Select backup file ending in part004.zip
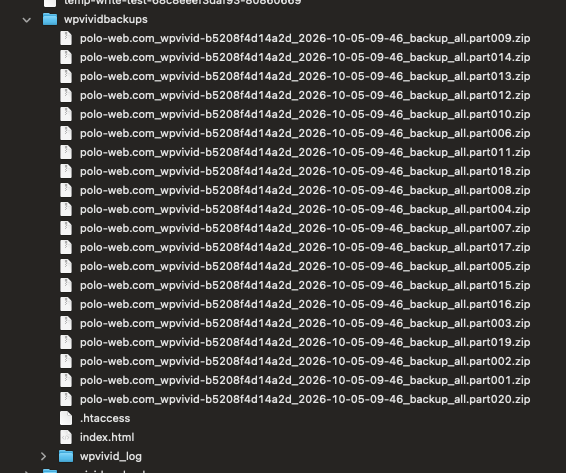 coord(305,209)
